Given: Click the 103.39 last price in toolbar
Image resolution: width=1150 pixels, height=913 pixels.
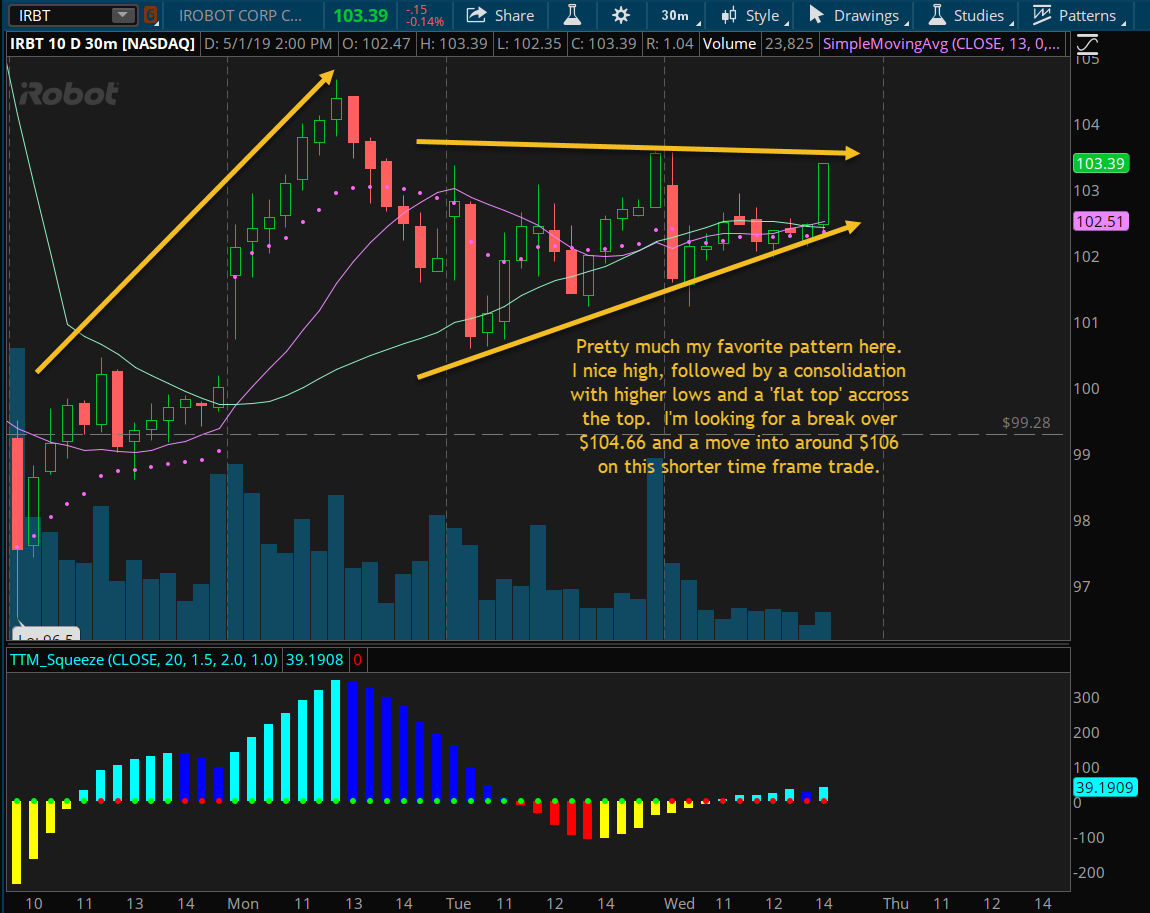Looking at the screenshot, I should click(360, 15).
